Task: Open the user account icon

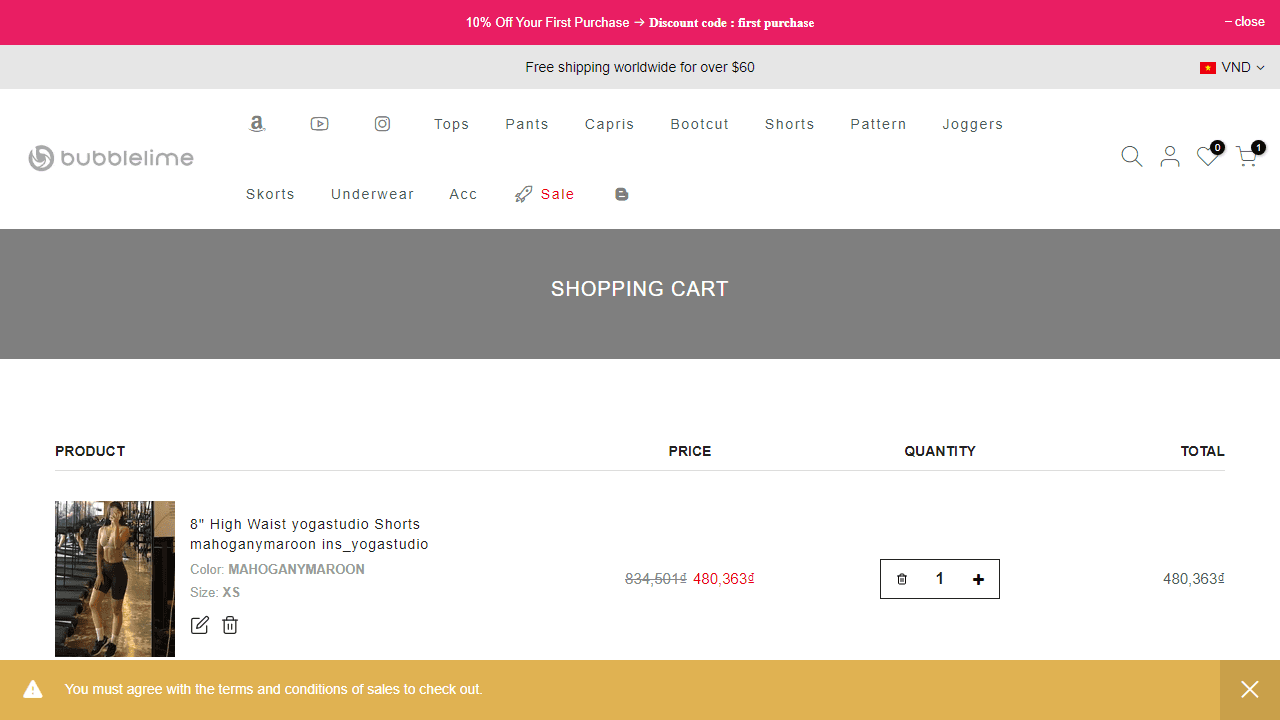Action: point(1170,156)
